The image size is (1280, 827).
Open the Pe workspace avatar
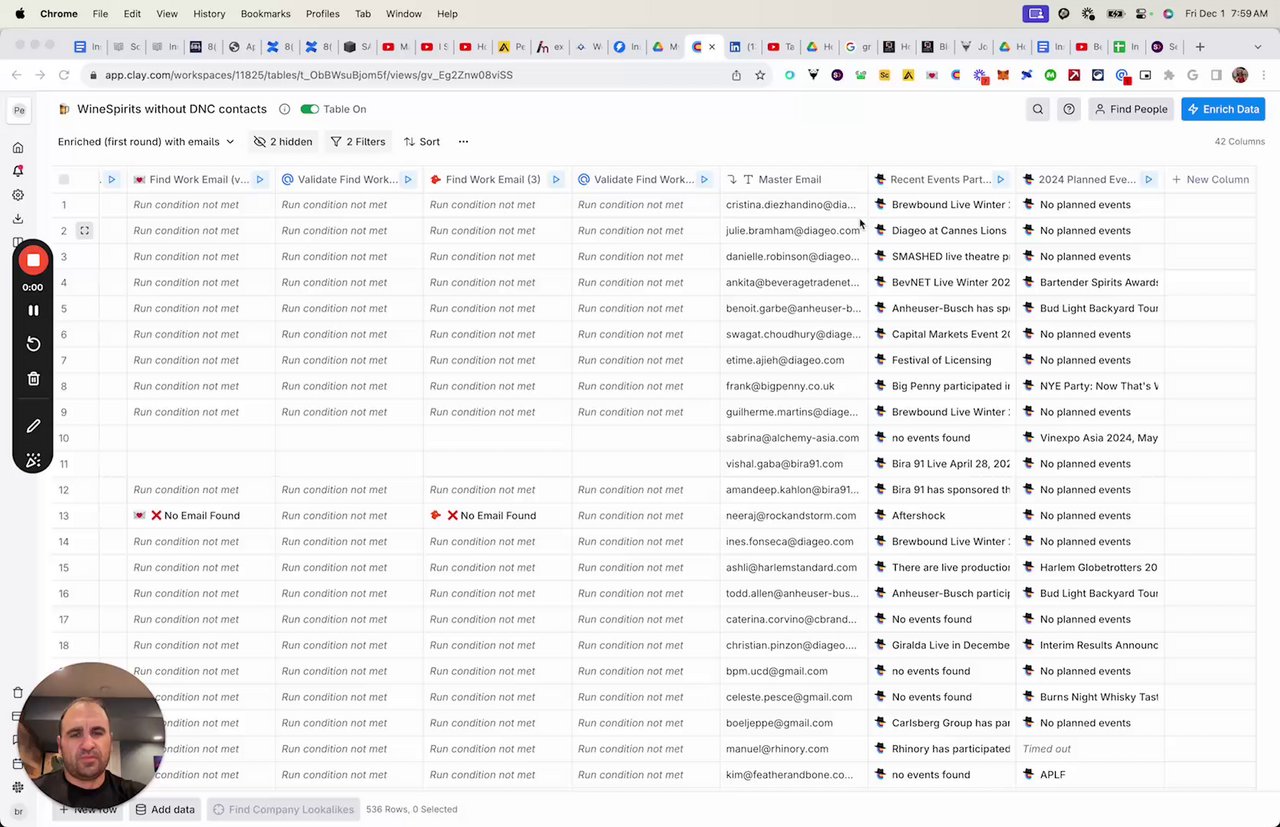click(19, 110)
